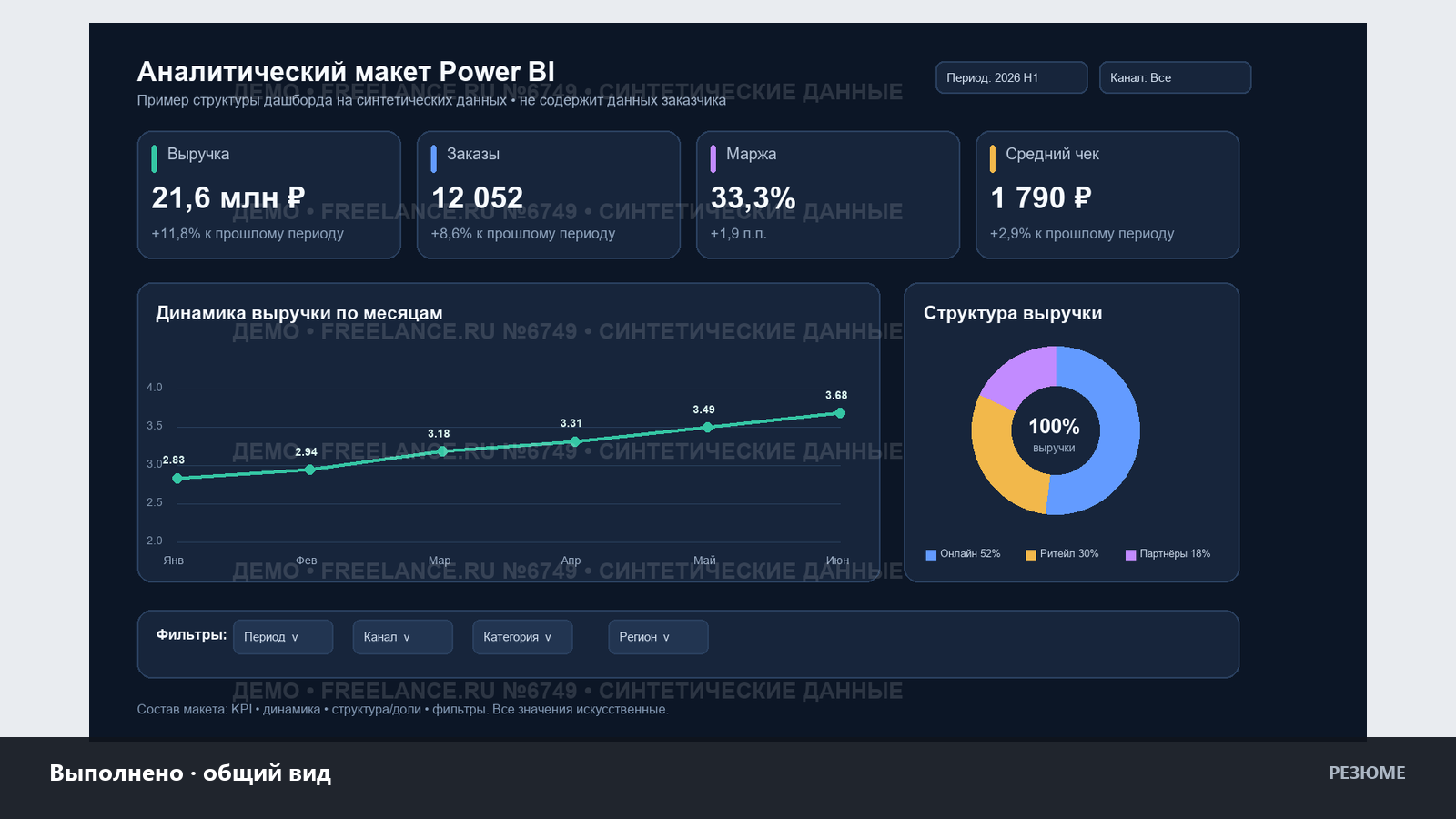Click the +2,9% к прошлому периоду text
The height and width of the screenshot is (819, 1456).
[x=1082, y=234]
